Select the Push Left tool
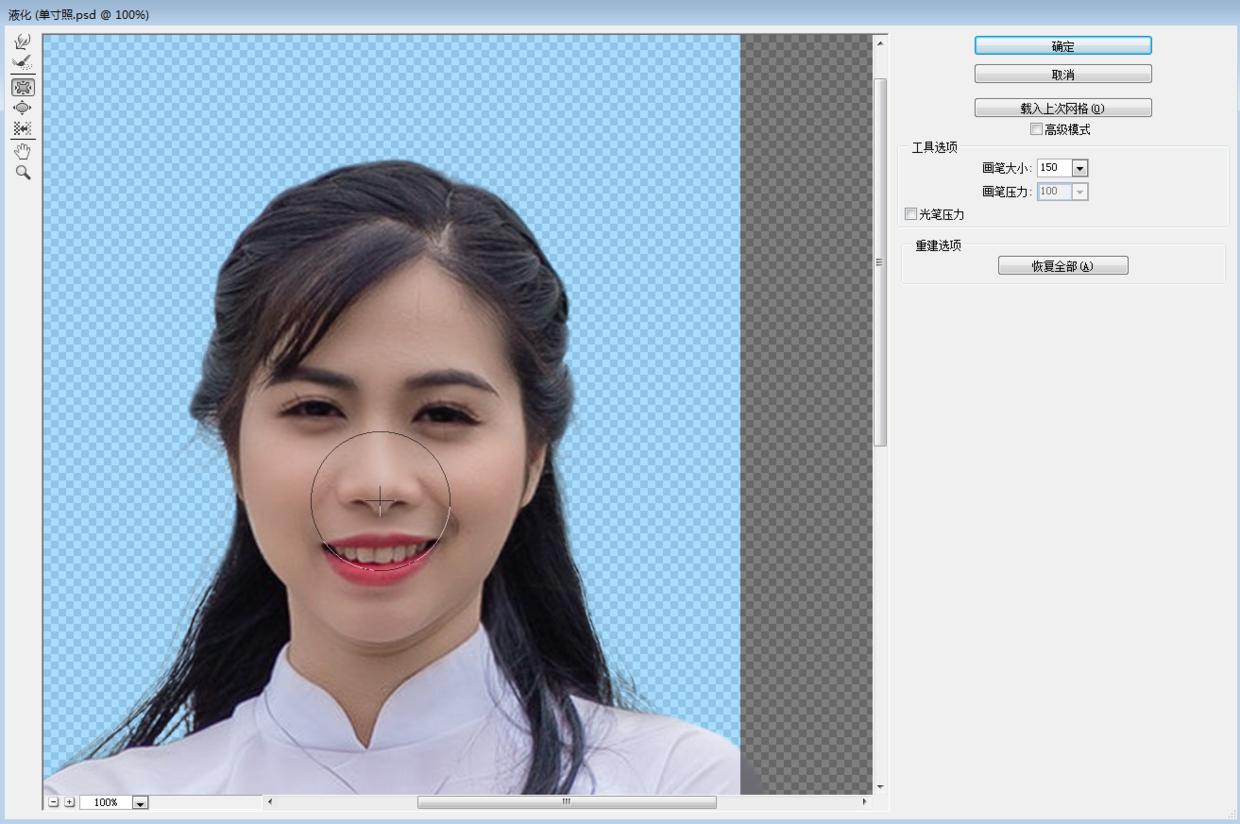Viewport: 1240px width, 824px height. click(x=22, y=128)
